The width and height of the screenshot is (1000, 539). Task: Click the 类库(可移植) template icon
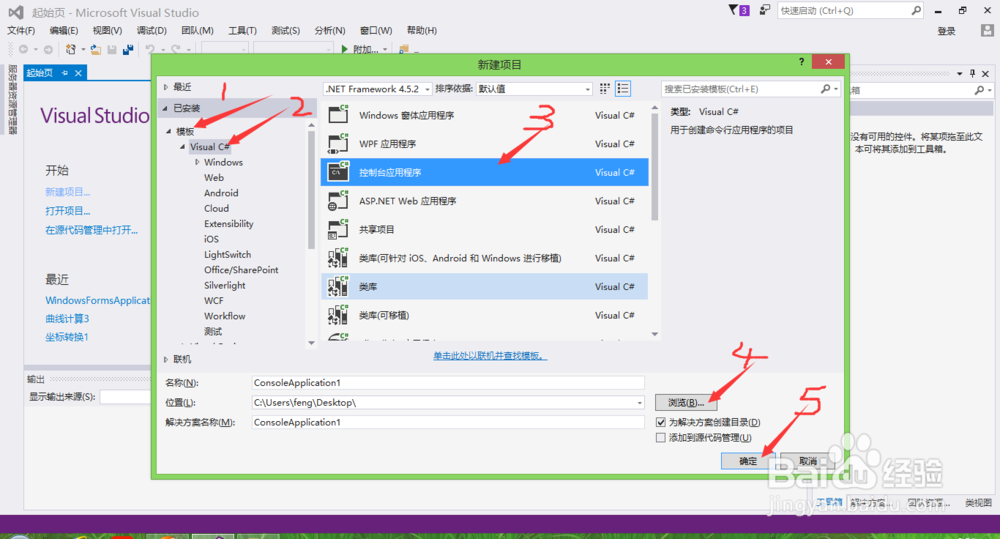pyautogui.click(x=338, y=315)
